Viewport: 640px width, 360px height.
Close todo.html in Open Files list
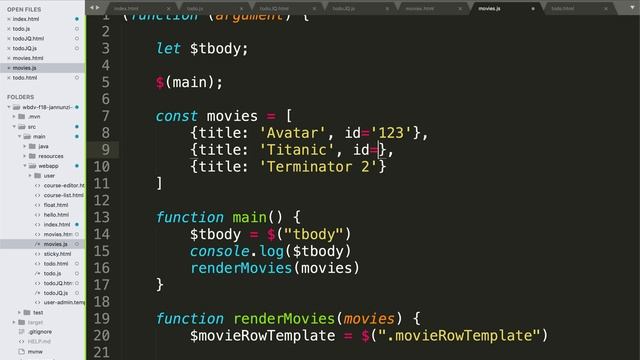[x=9, y=78]
